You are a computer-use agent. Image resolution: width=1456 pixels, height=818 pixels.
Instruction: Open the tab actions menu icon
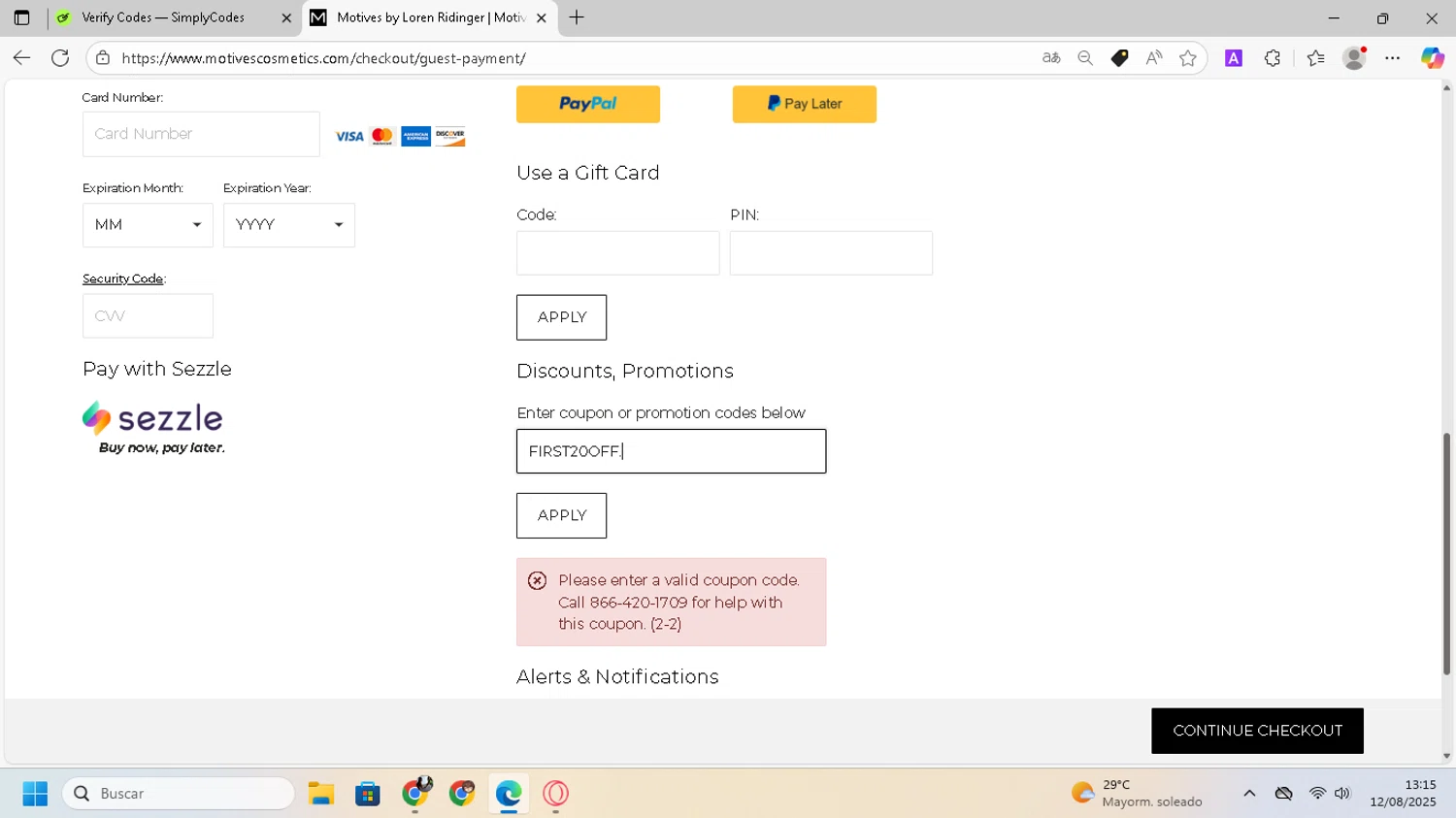pos(21,17)
